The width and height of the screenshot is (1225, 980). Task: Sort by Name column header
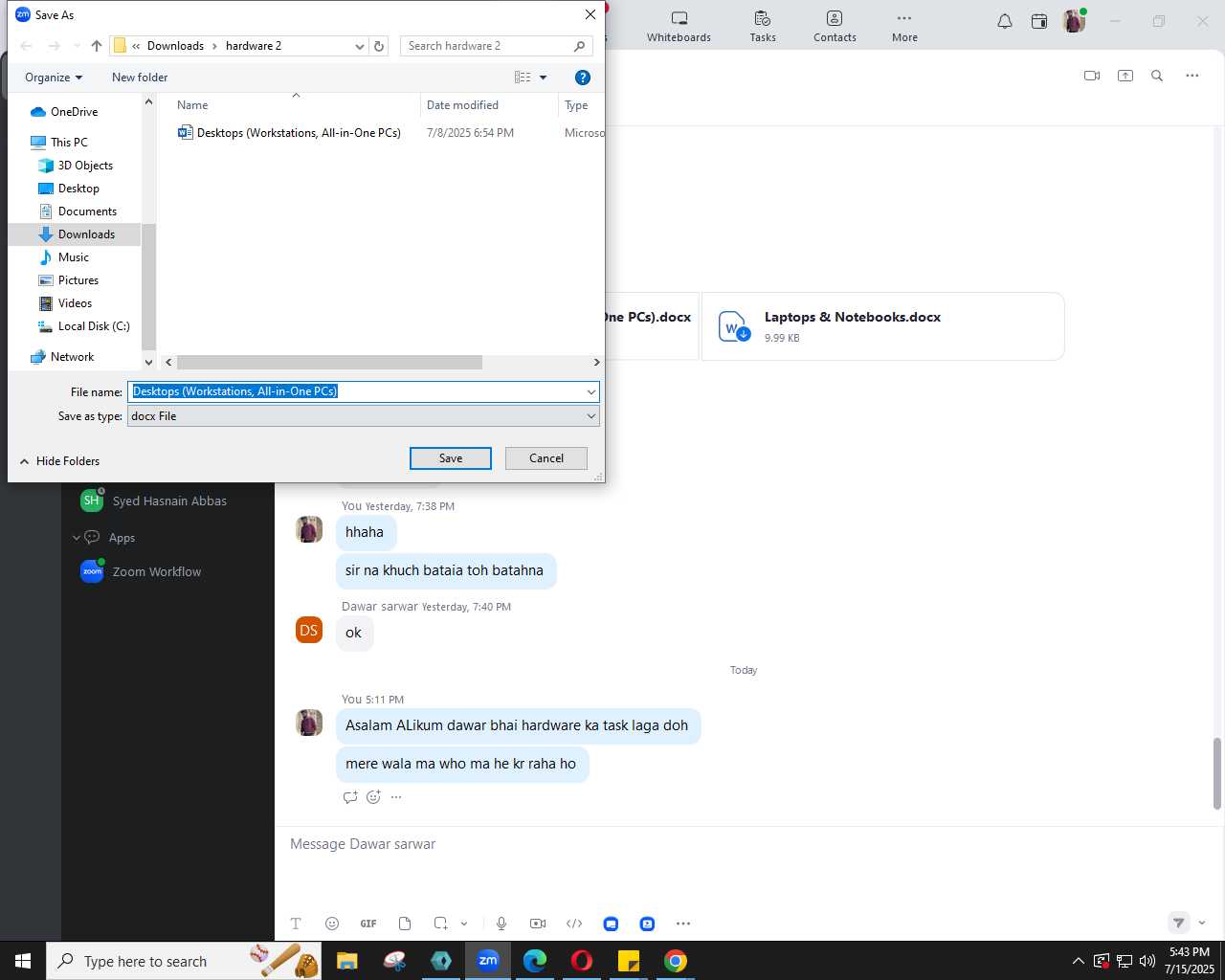(192, 105)
